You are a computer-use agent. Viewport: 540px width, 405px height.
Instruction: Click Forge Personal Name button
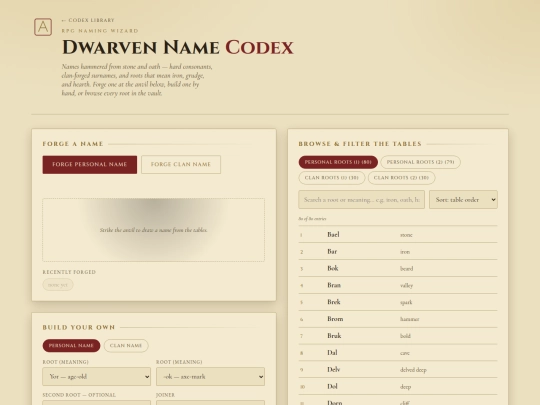pyautogui.click(x=90, y=165)
